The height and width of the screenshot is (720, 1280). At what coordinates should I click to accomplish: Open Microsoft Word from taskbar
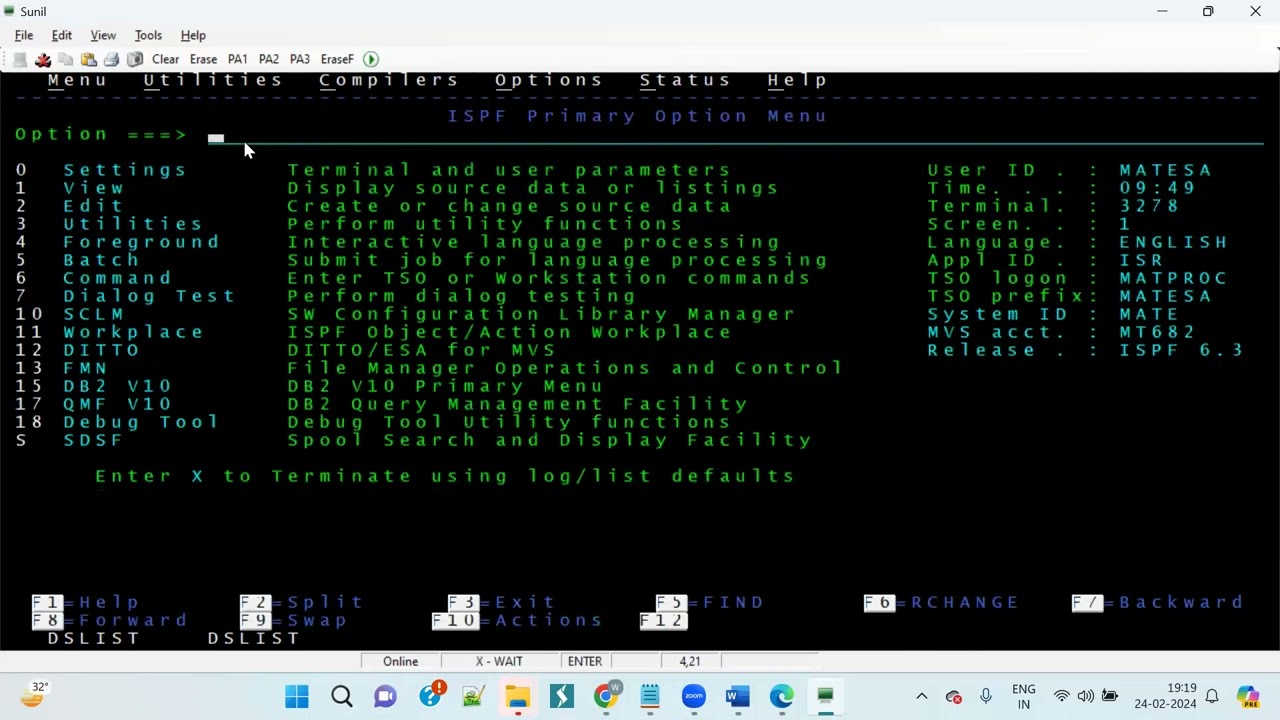pyautogui.click(x=738, y=696)
